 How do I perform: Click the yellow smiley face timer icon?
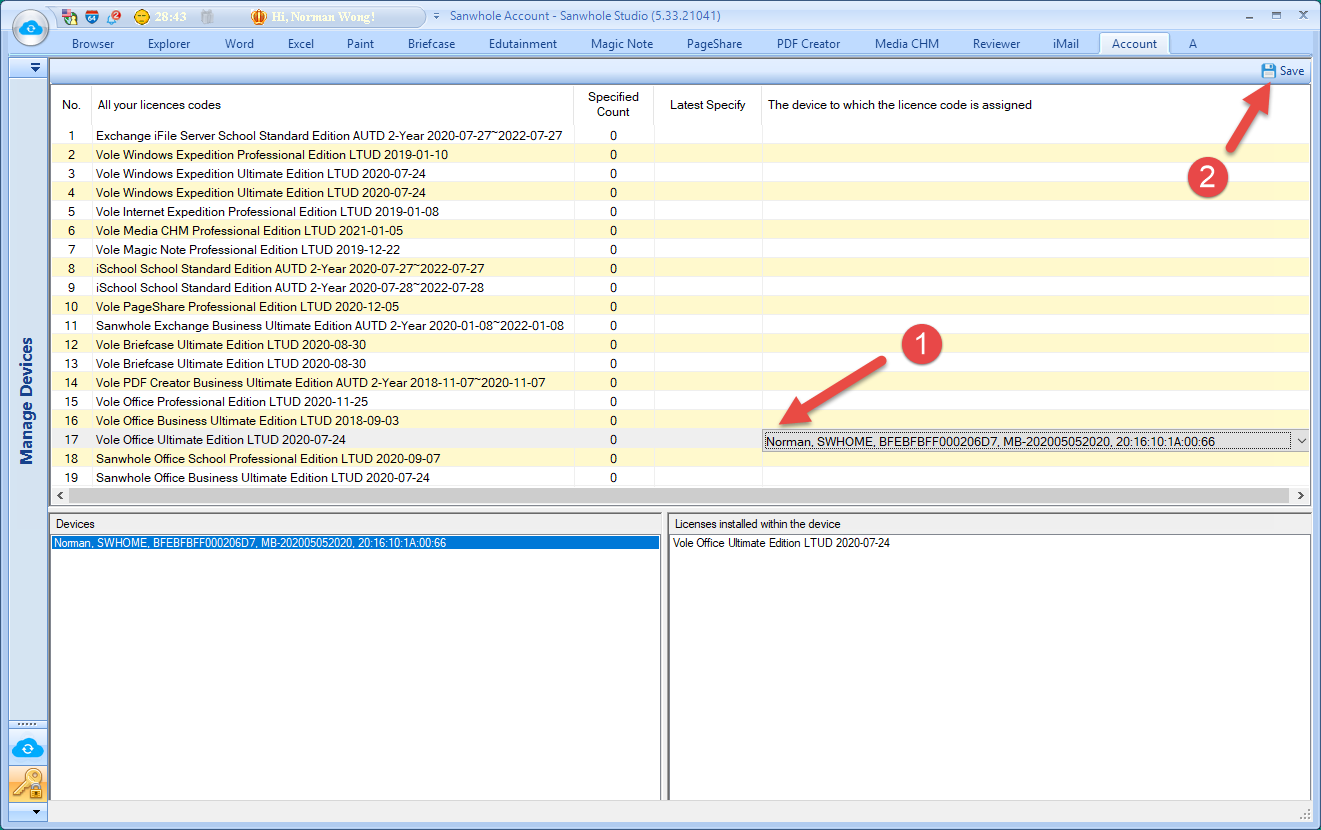point(142,17)
